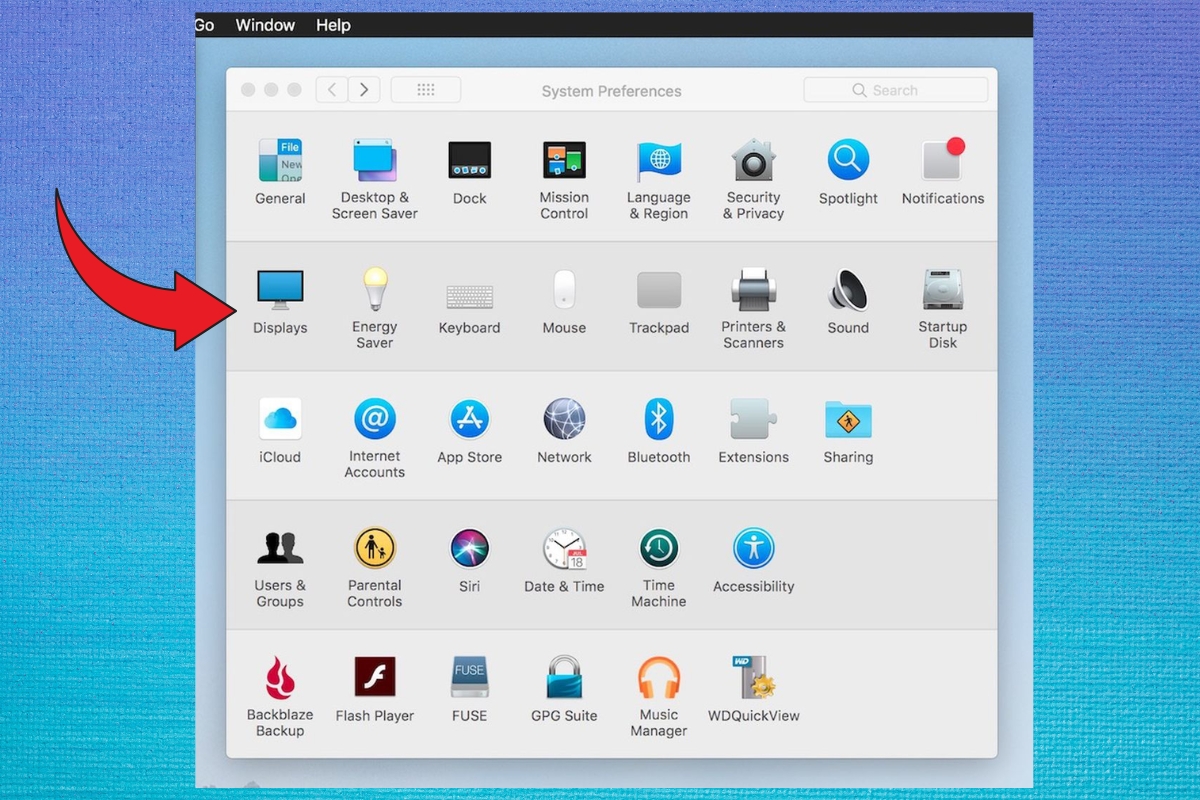Open the Flash Player preferences pane
1200x800 pixels.
[x=375, y=690]
